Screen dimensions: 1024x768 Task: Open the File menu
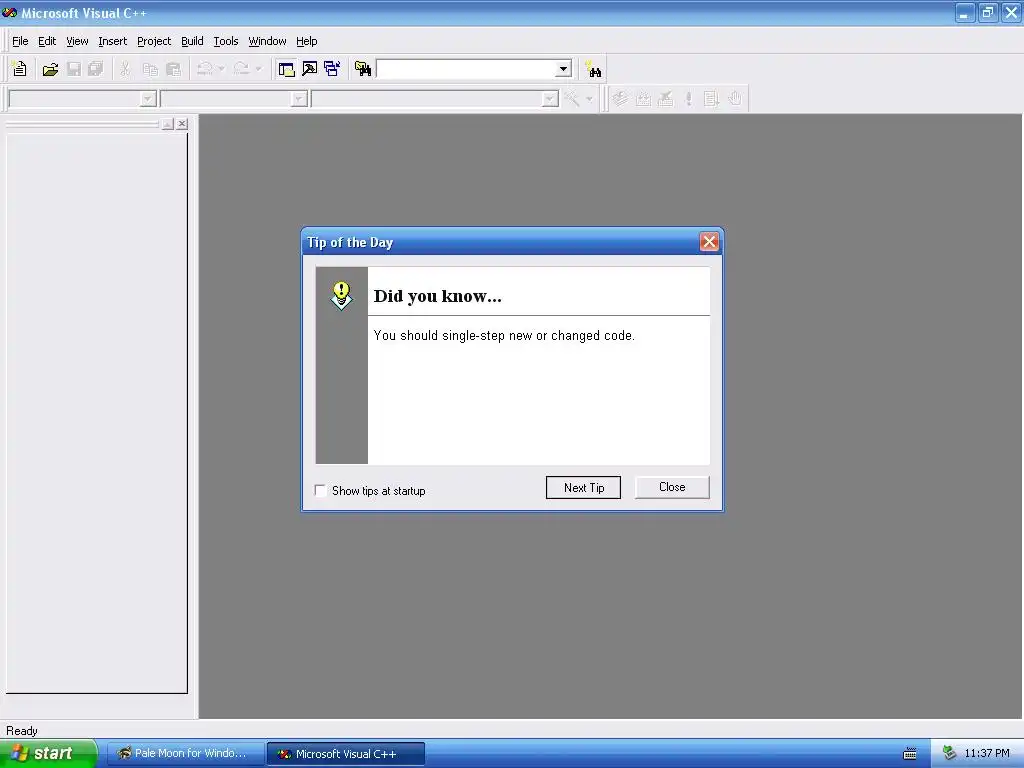coord(20,41)
